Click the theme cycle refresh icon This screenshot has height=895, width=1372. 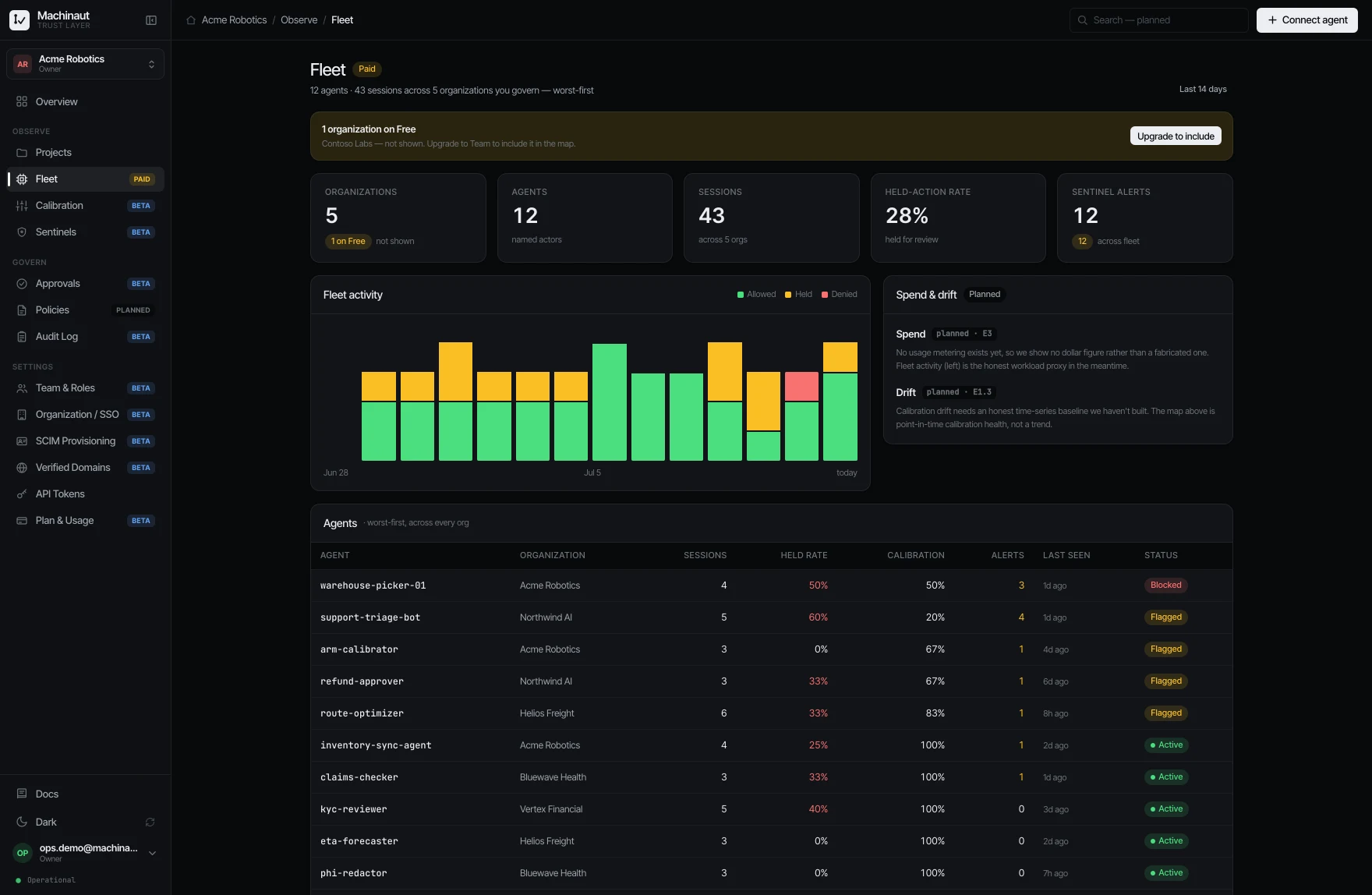tap(150, 822)
